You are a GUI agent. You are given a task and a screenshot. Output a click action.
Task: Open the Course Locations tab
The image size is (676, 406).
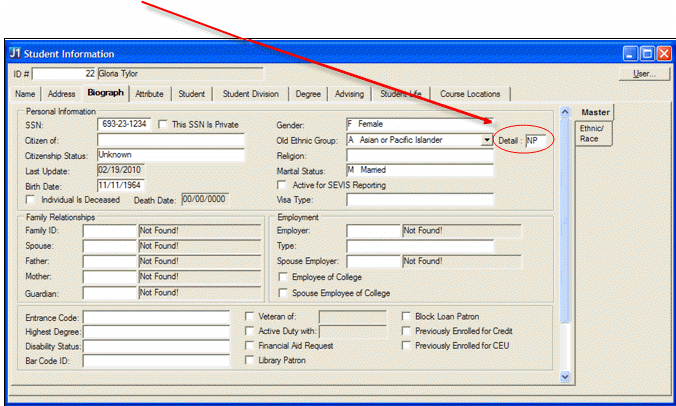coord(470,94)
